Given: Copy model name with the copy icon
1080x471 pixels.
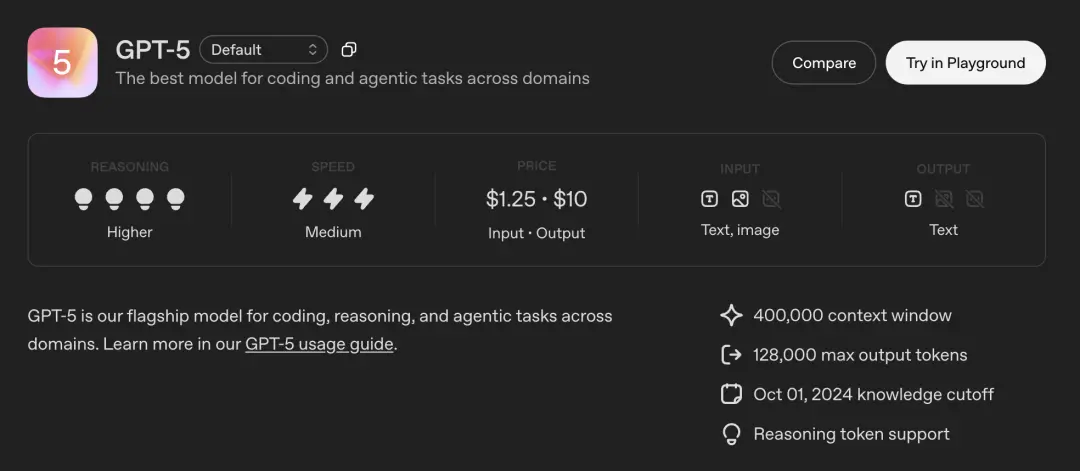Looking at the screenshot, I should pos(349,50).
